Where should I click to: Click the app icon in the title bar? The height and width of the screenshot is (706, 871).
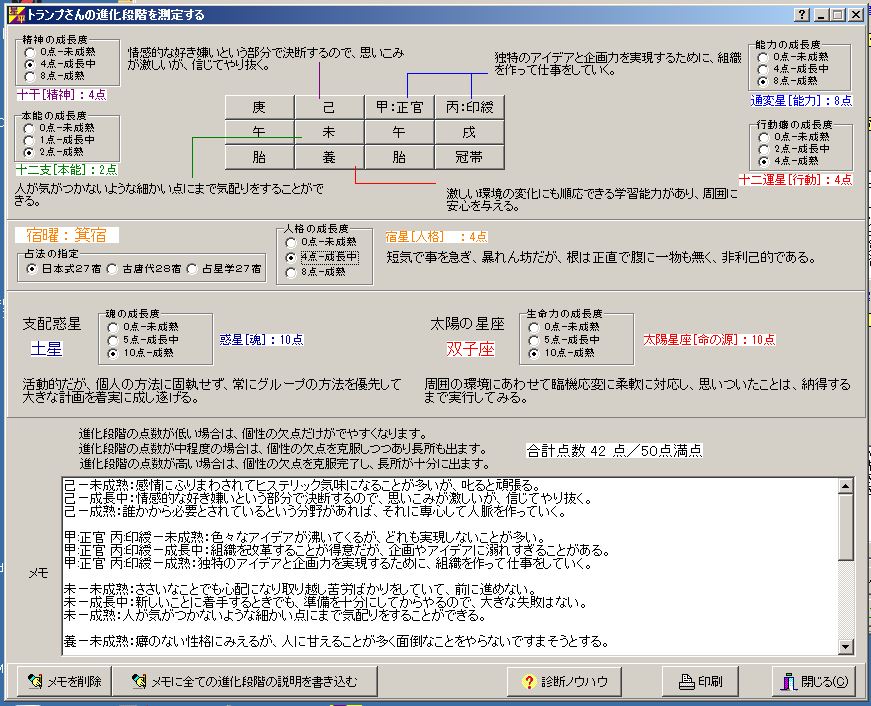pos(17,14)
